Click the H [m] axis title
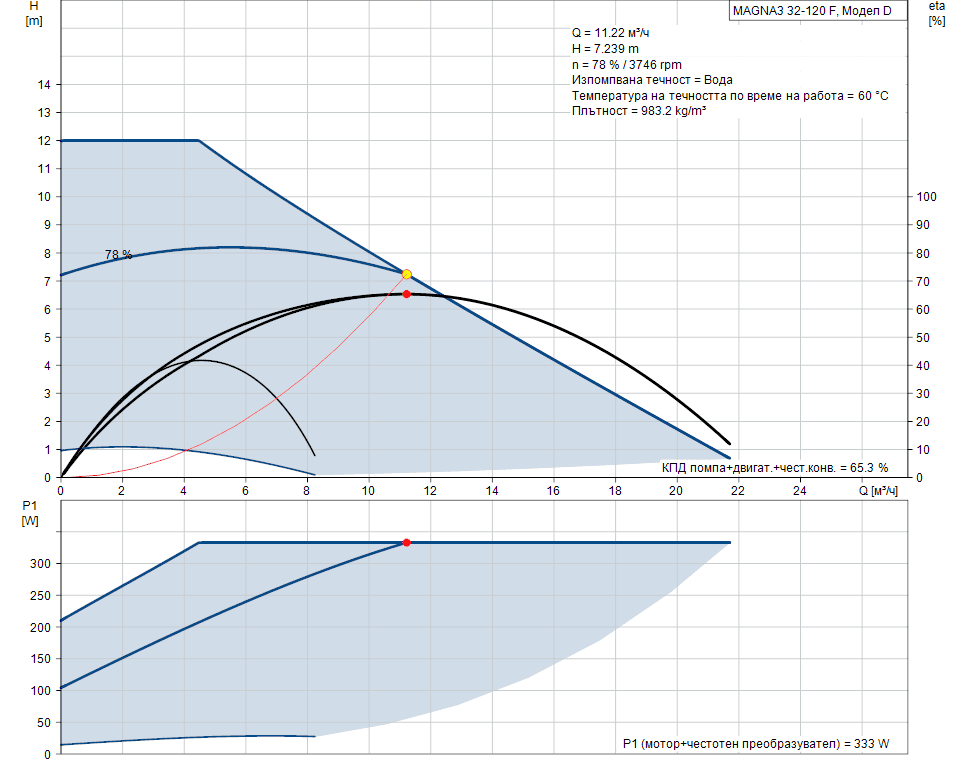 click(34, 13)
